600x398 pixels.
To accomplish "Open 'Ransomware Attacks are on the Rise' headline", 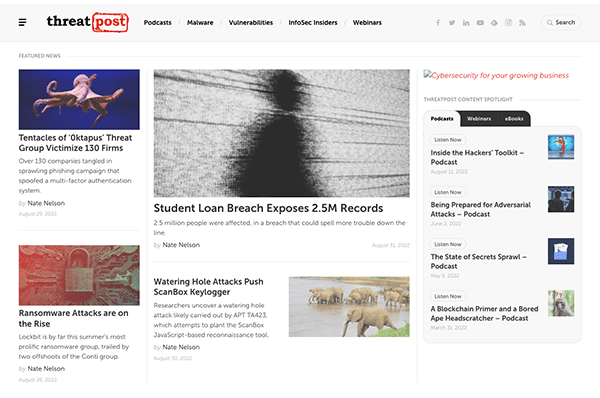I will [x=73, y=318].
